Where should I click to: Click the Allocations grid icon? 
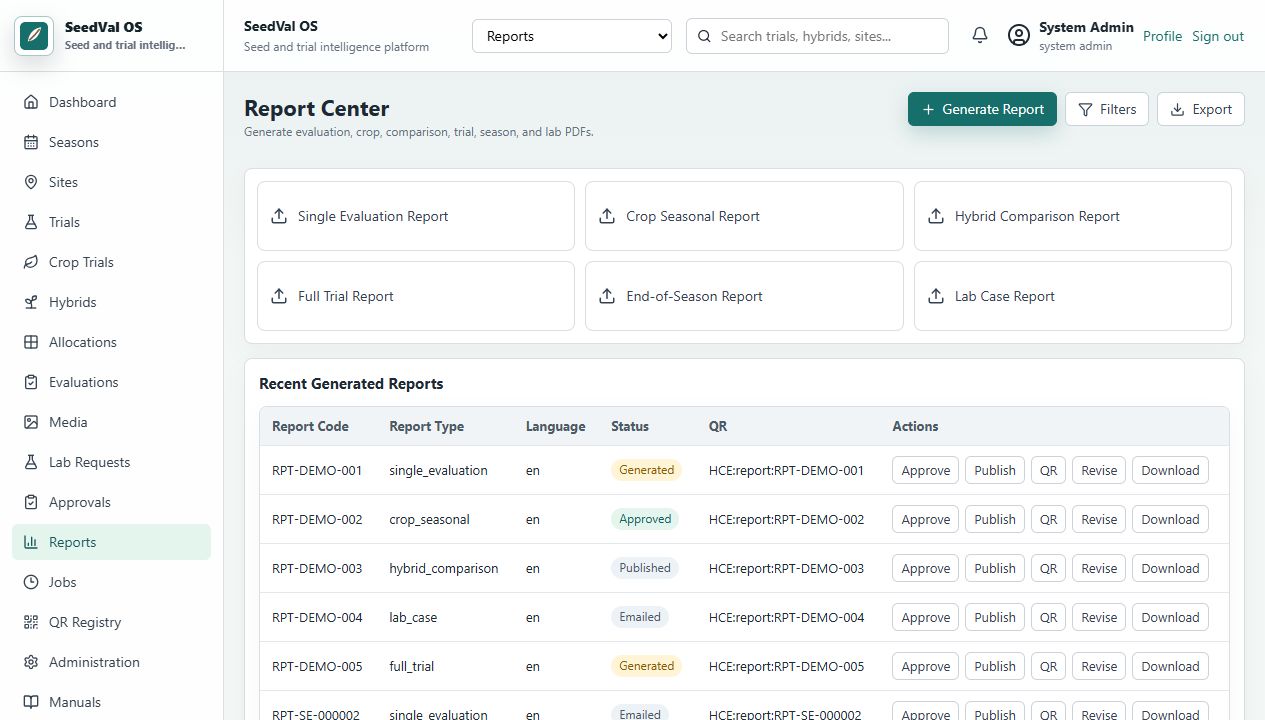click(31, 342)
